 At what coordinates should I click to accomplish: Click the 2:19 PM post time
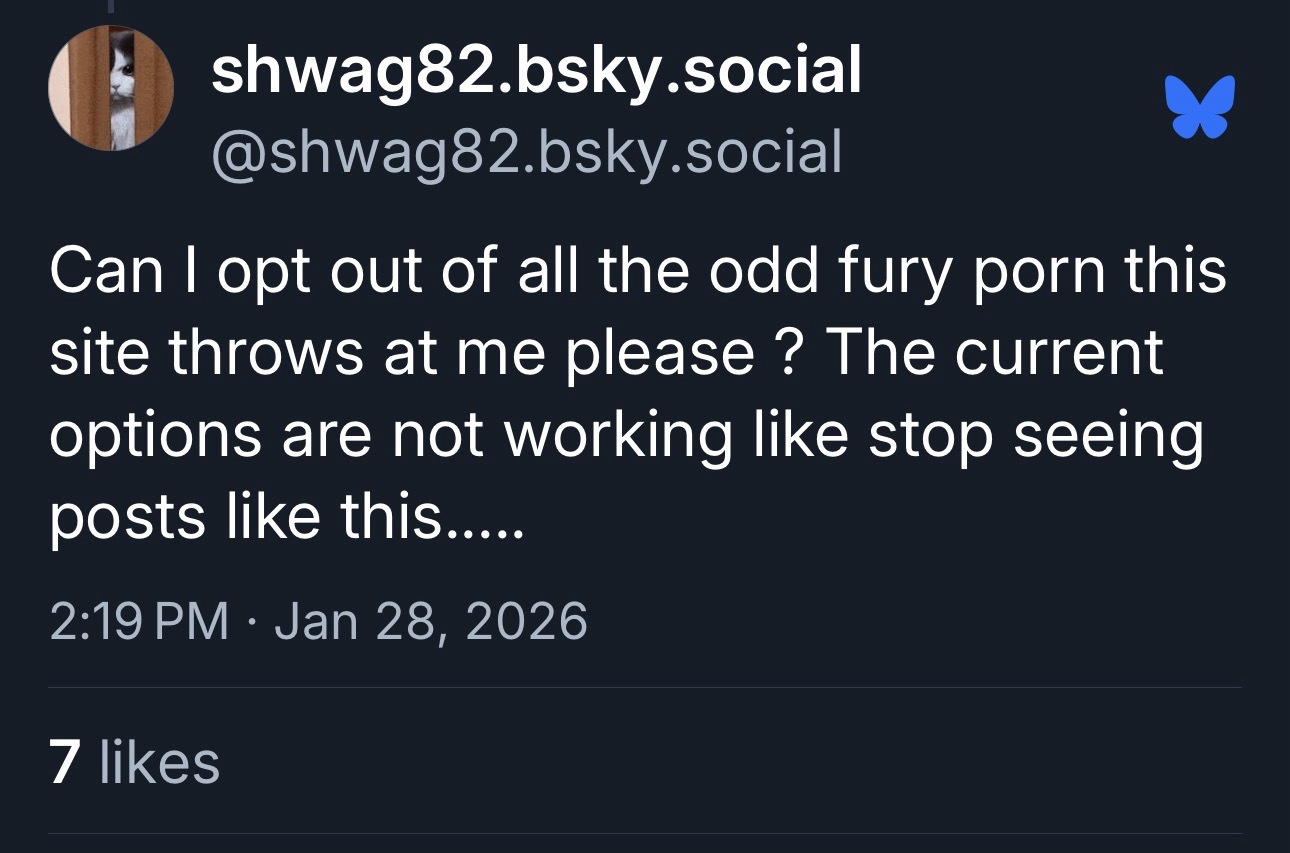(x=139, y=621)
